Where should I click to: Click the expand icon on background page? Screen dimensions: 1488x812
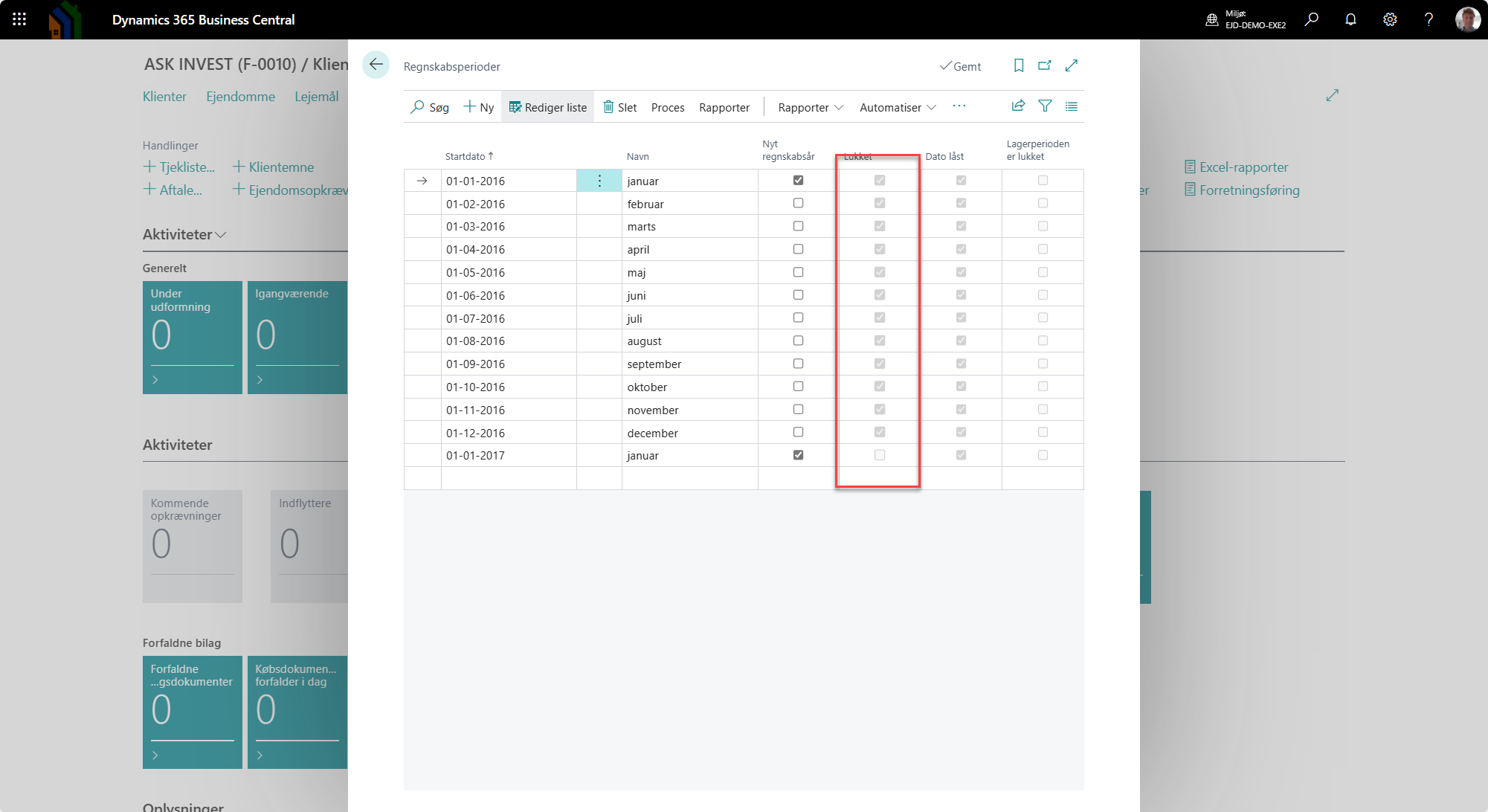coord(1332,95)
